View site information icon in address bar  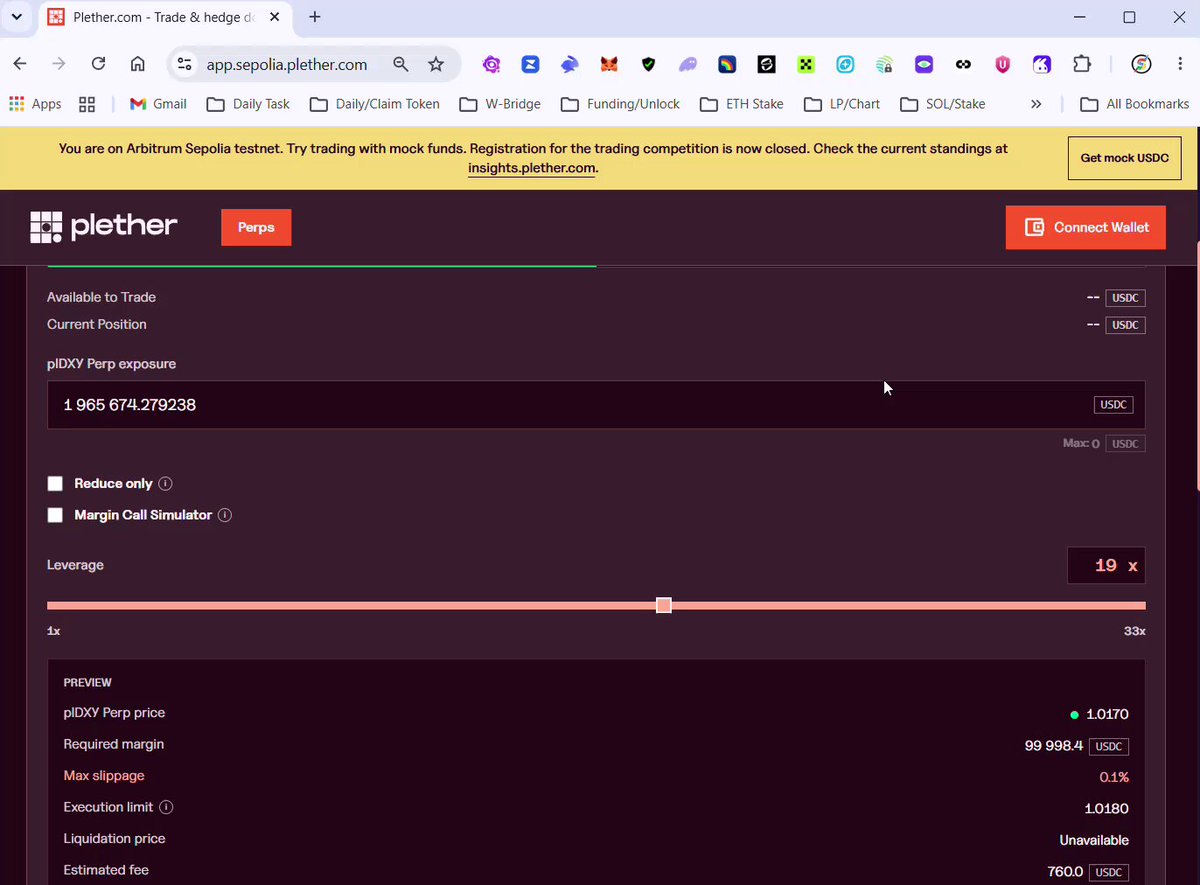pos(184,64)
